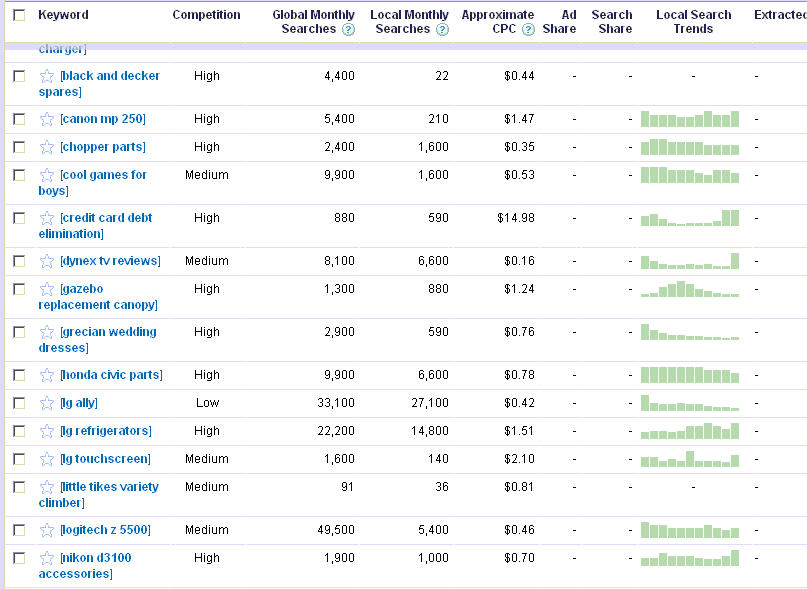
Task: Star the lg ally keyword
Action: [x=47, y=403]
